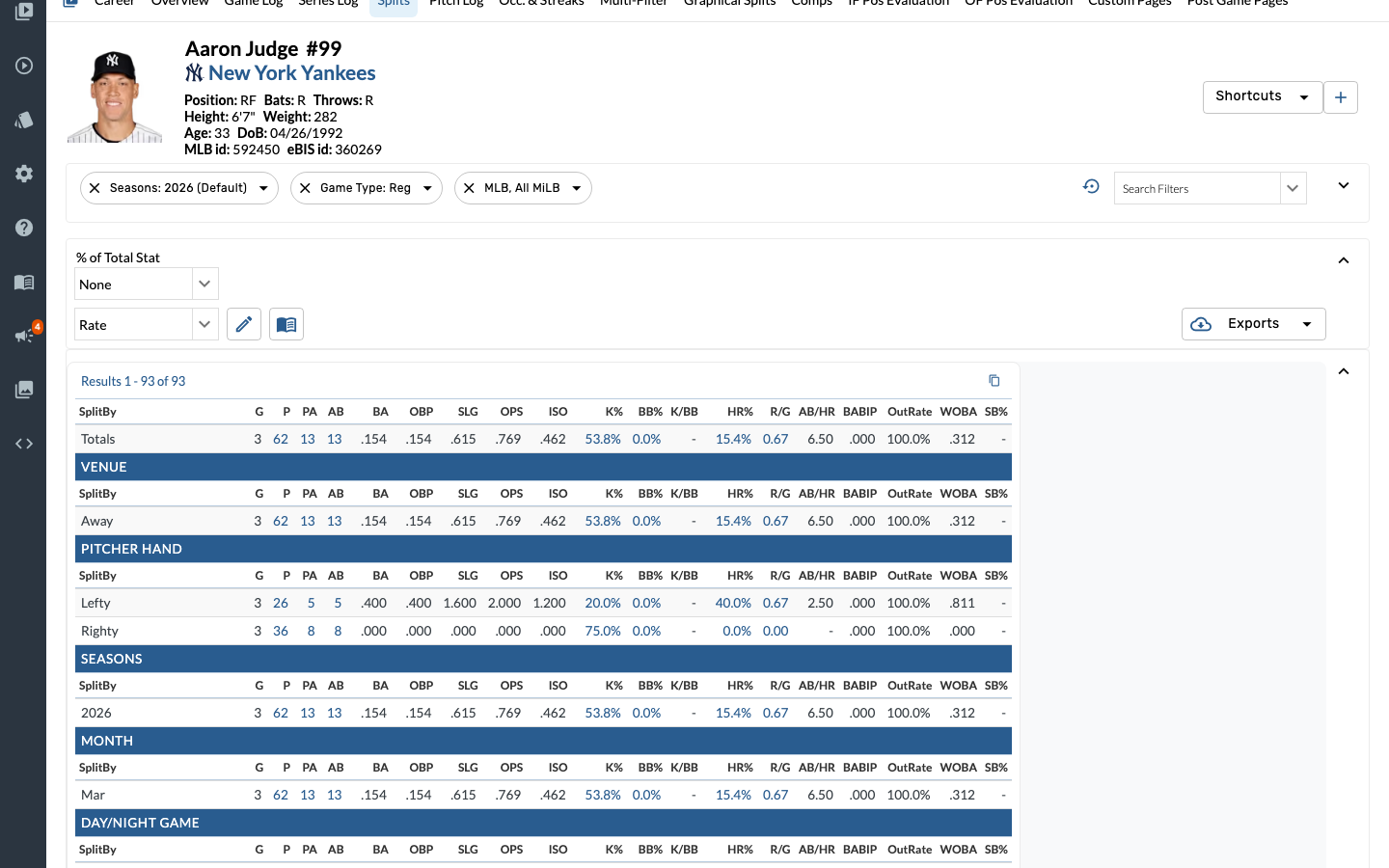Select the VENUE section header
This screenshot has width=1389, height=868.
click(543, 467)
